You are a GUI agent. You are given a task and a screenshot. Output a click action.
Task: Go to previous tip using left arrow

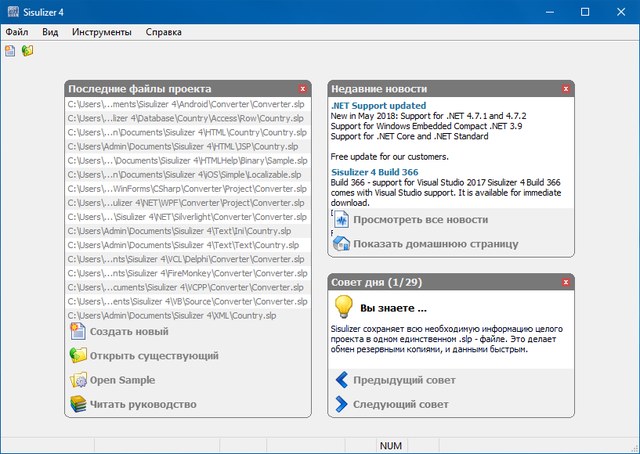[x=341, y=380]
